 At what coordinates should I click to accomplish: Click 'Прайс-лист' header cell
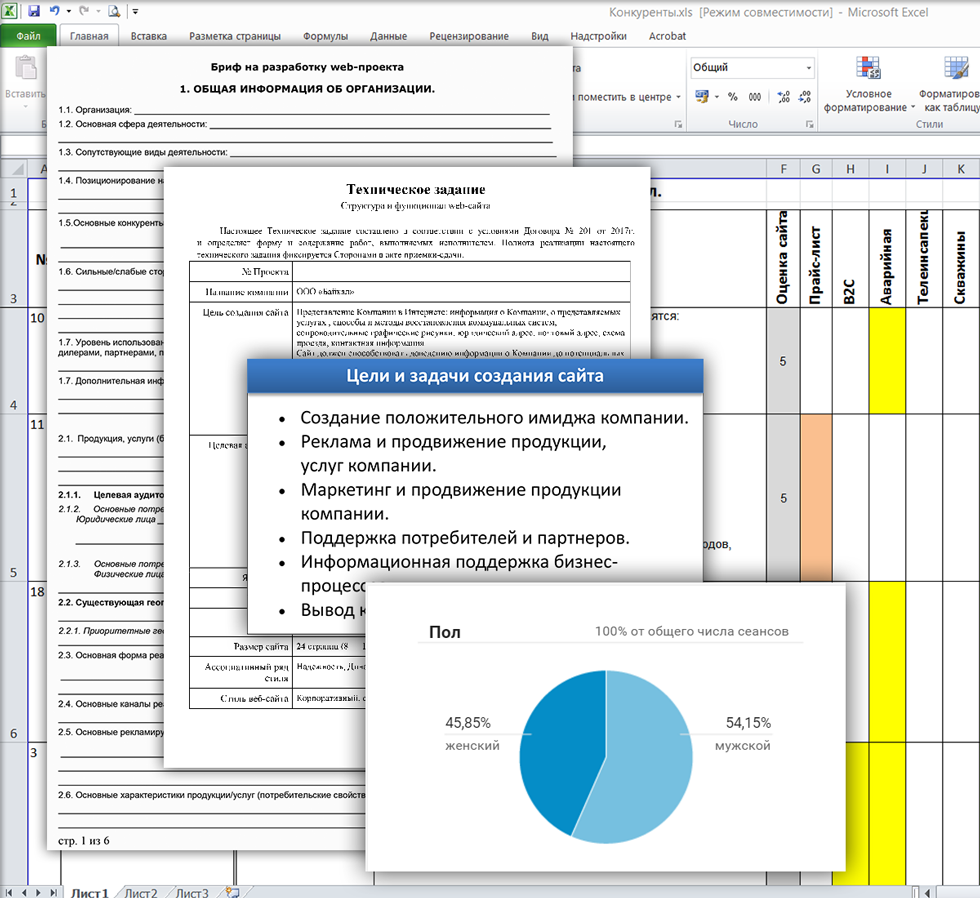(816, 258)
